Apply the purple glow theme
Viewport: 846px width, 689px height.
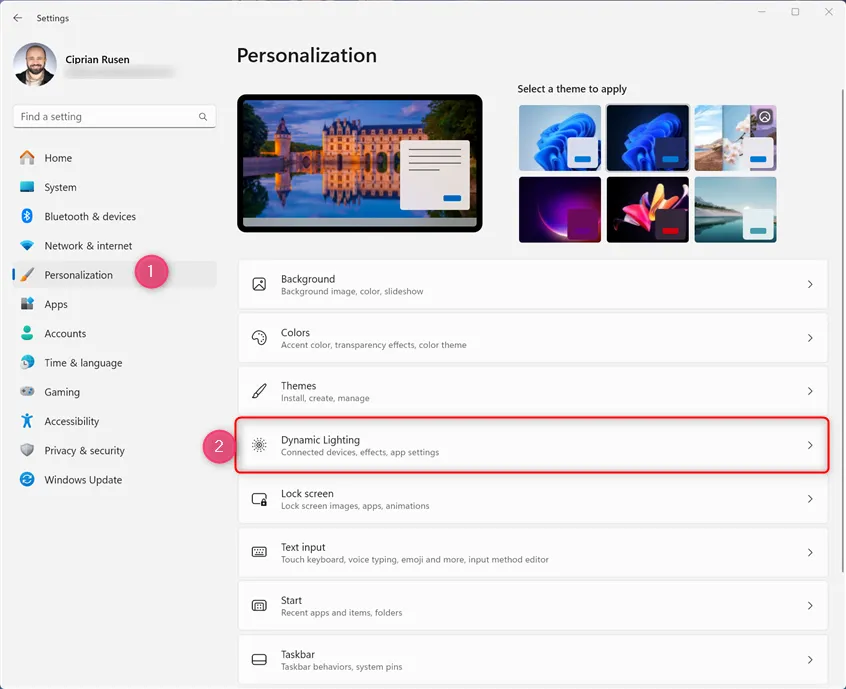pyautogui.click(x=560, y=209)
